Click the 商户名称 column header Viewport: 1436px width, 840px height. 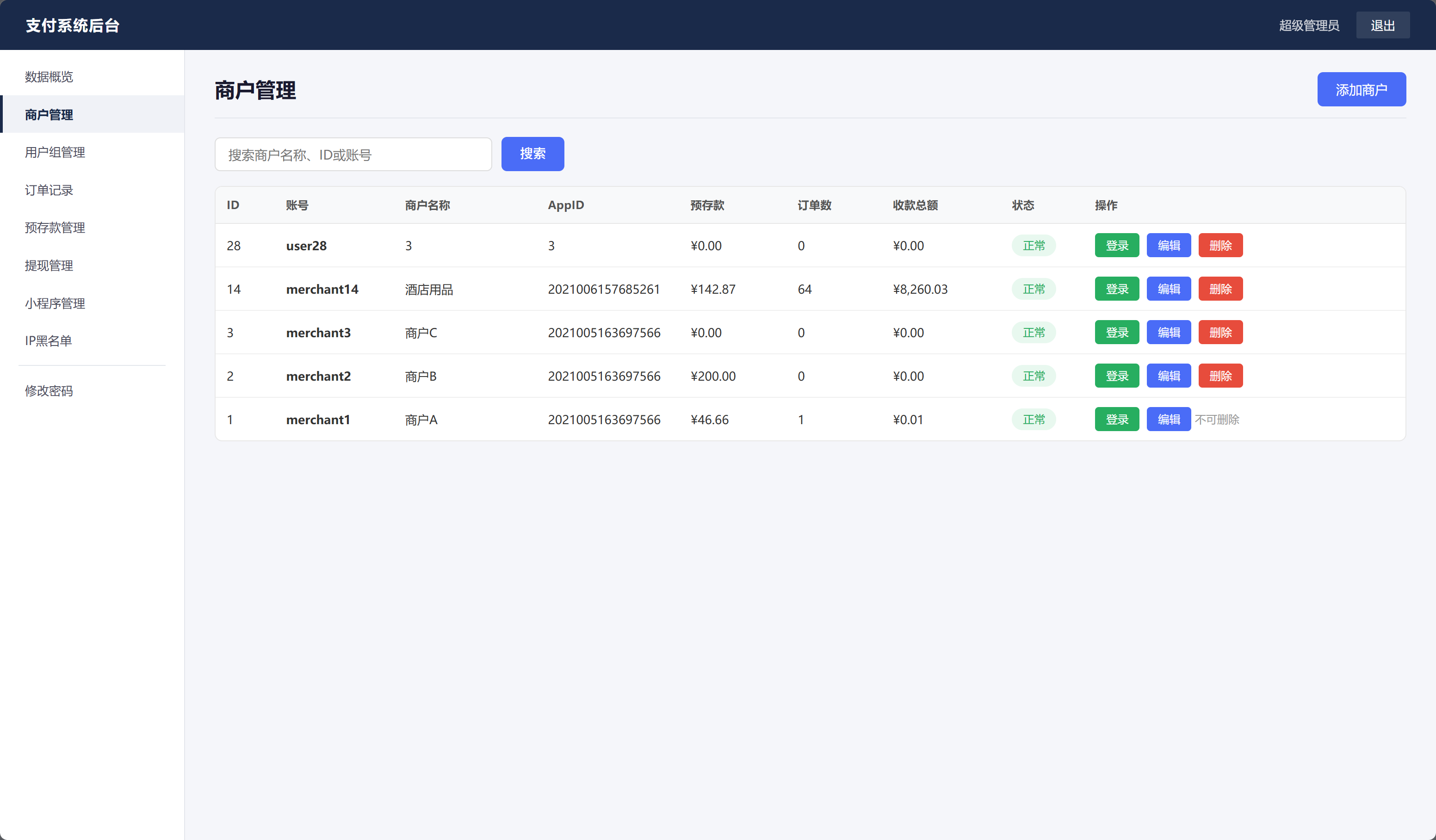tap(427, 205)
